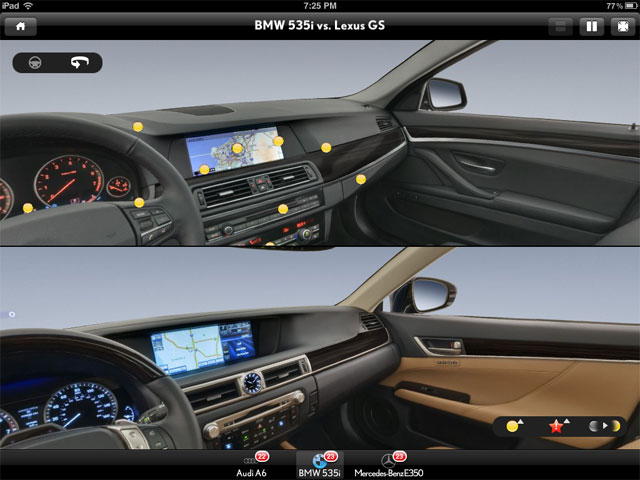Expand the red star highlights option
The image size is (640, 480).
click(x=557, y=425)
